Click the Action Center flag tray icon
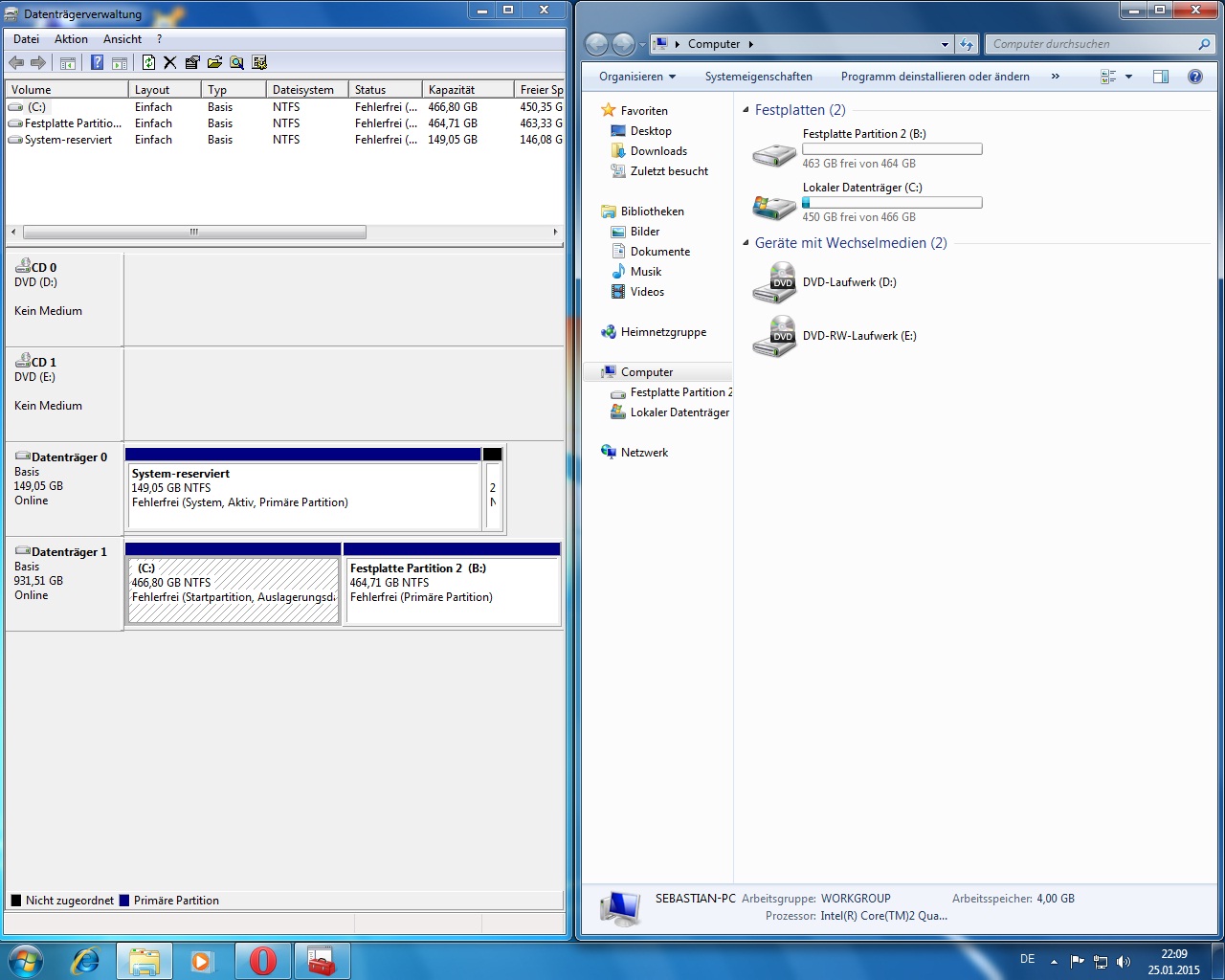The image size is (1225, 980). pos(1077,962)
